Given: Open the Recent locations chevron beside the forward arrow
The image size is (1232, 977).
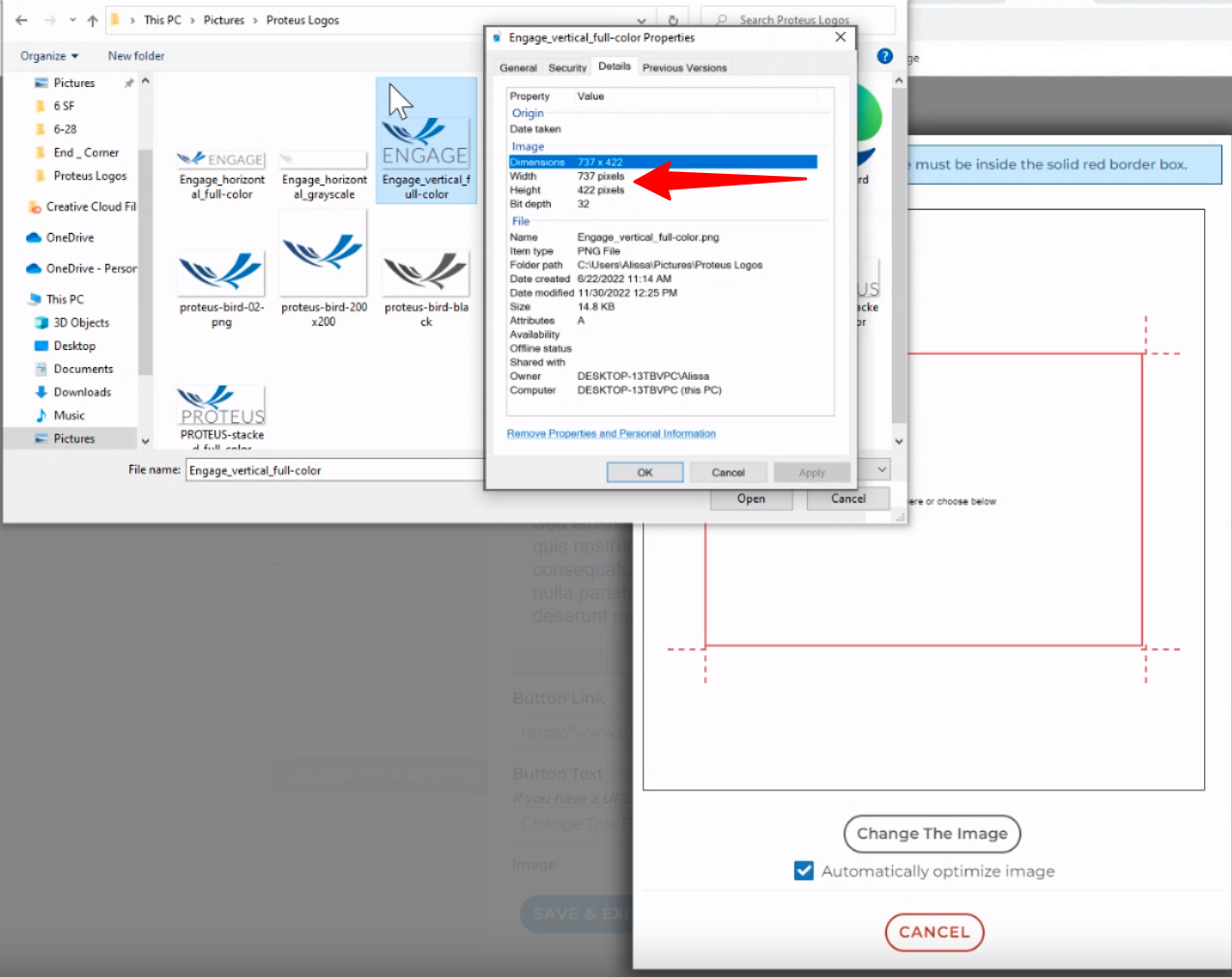Looking at the screenshot, I should point(72,20).
